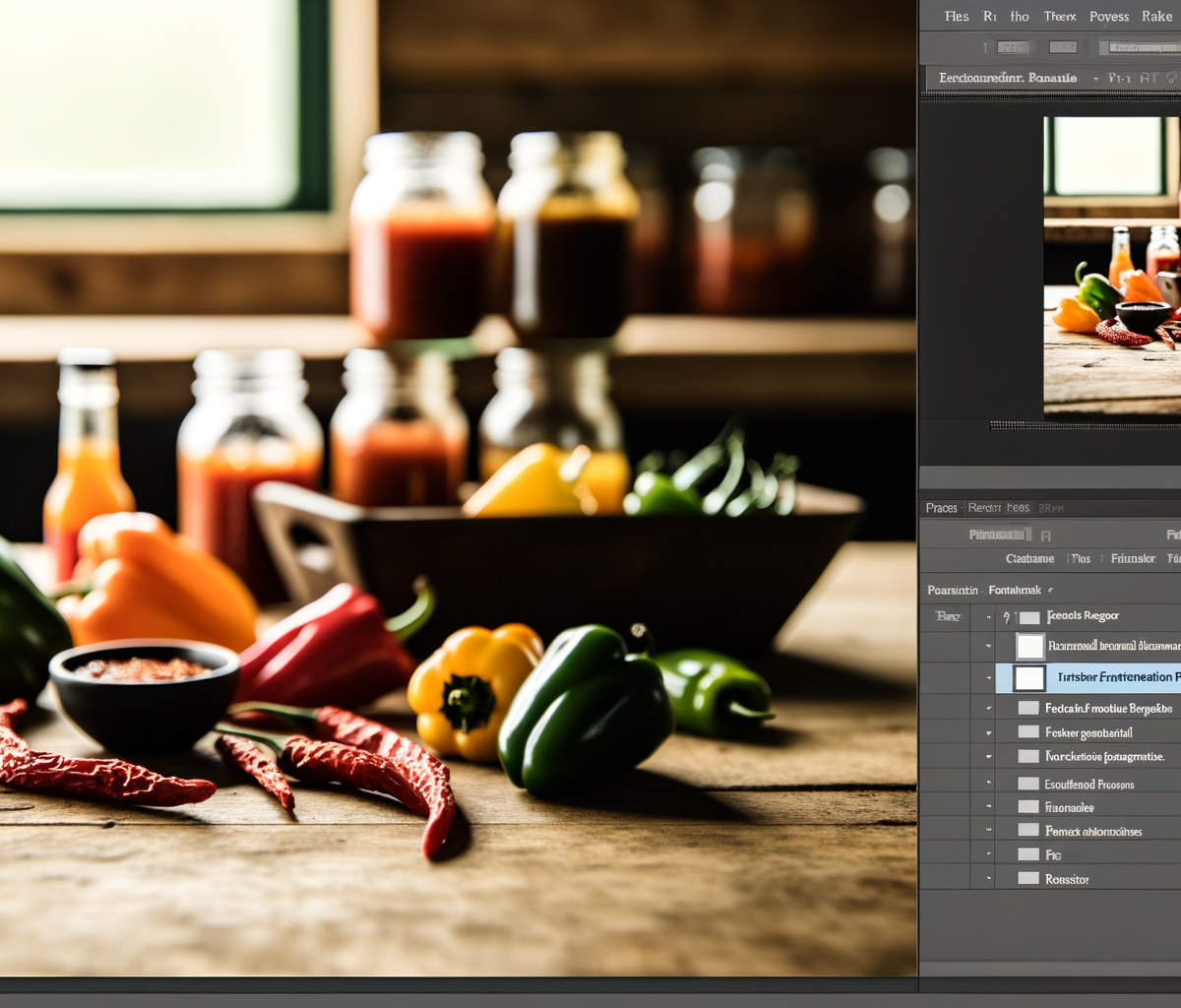
Task: Open the Fles menu
Action: tap(956, 17)
